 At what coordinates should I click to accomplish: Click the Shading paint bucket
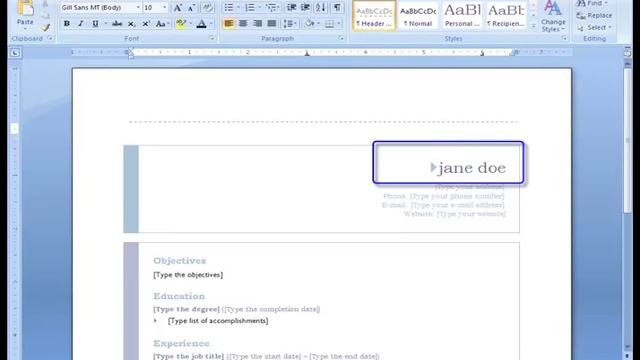[x=309, y=24]
